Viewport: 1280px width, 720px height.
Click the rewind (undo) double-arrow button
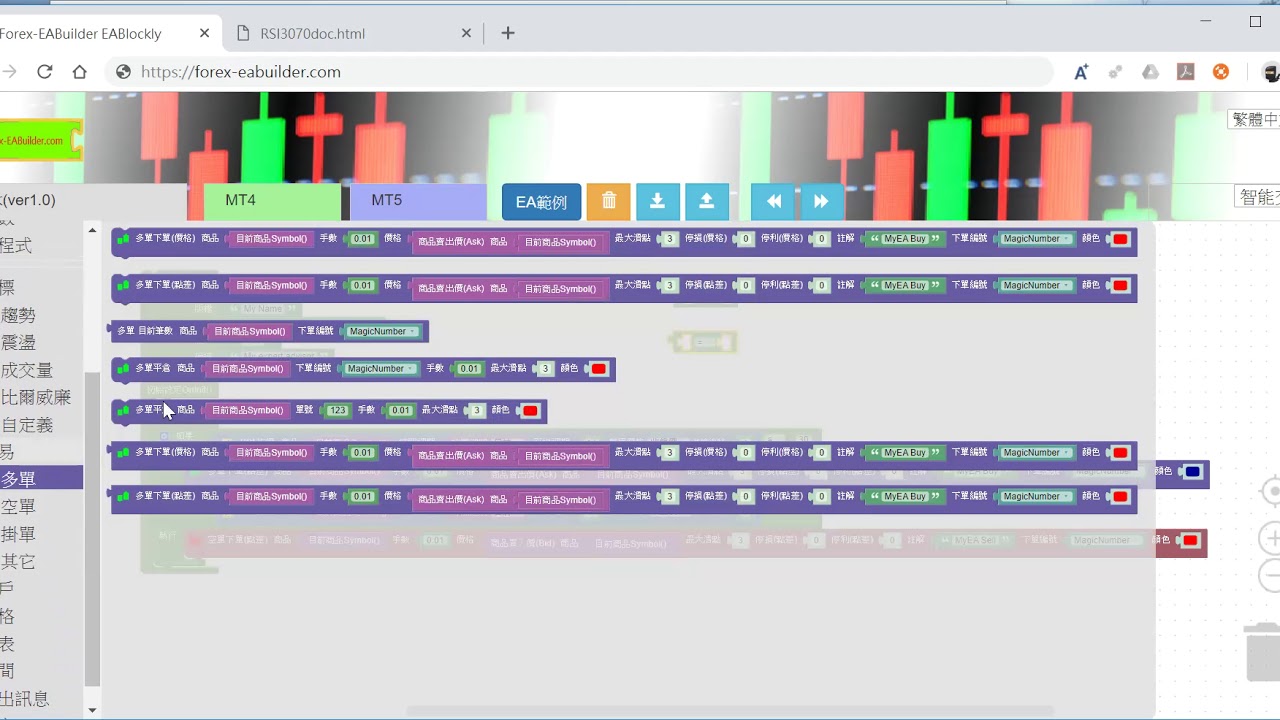tap(773, 201)
